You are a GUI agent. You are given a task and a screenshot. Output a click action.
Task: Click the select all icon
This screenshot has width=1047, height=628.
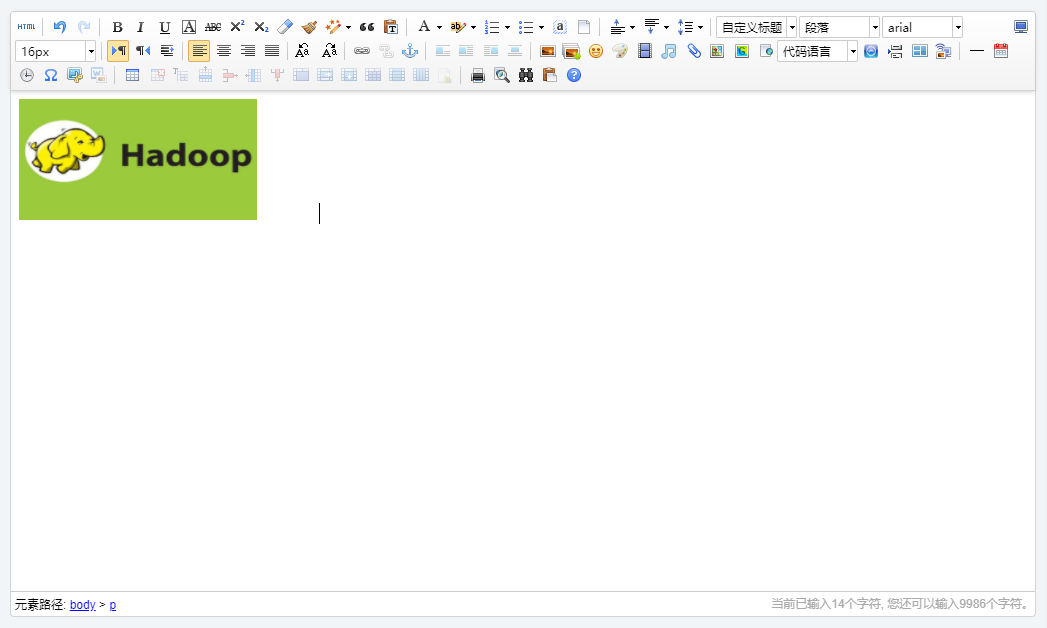pyautogui.click(x=560, y=27)
